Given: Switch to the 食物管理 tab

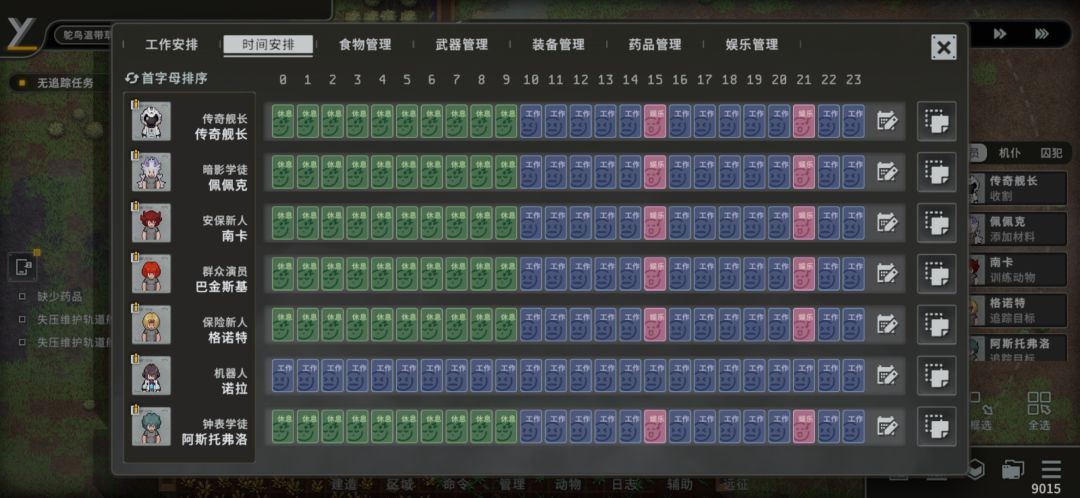Looking at the screenshot, I should click(x=365, y=45).
